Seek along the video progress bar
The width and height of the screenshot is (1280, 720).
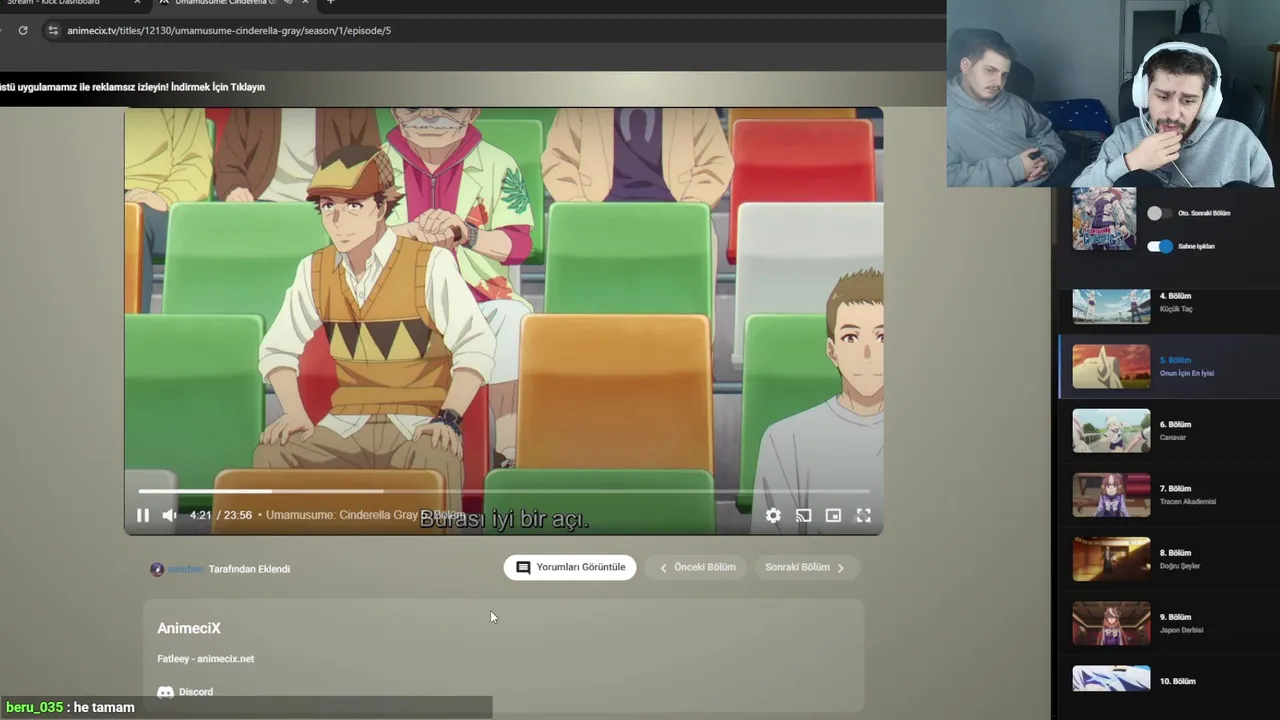click(504, 491)
